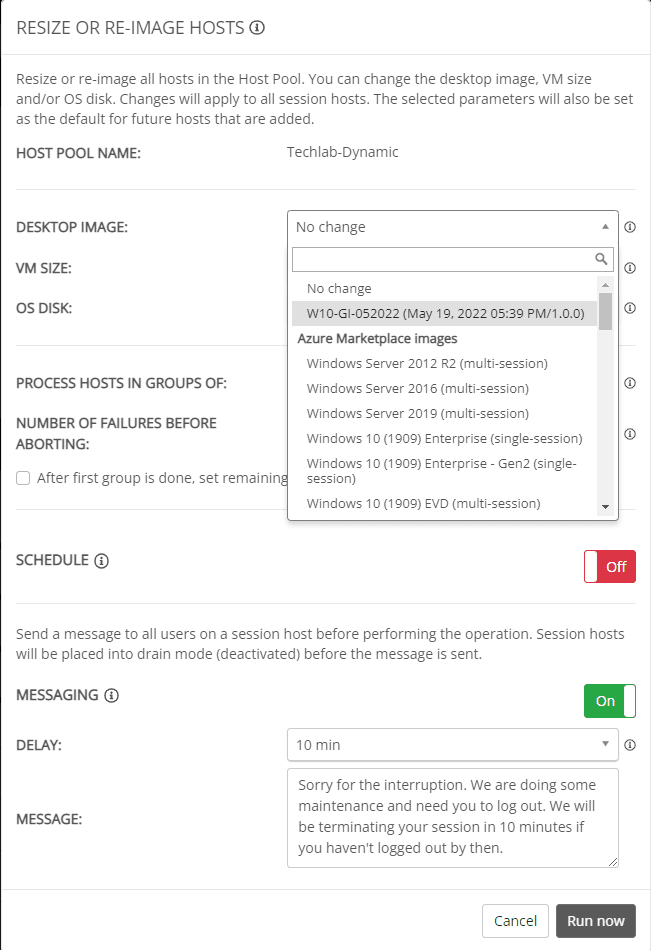The width and height of the screenshot is (651, 950).
Task: Click the Message text area
Action: point(452,817)
